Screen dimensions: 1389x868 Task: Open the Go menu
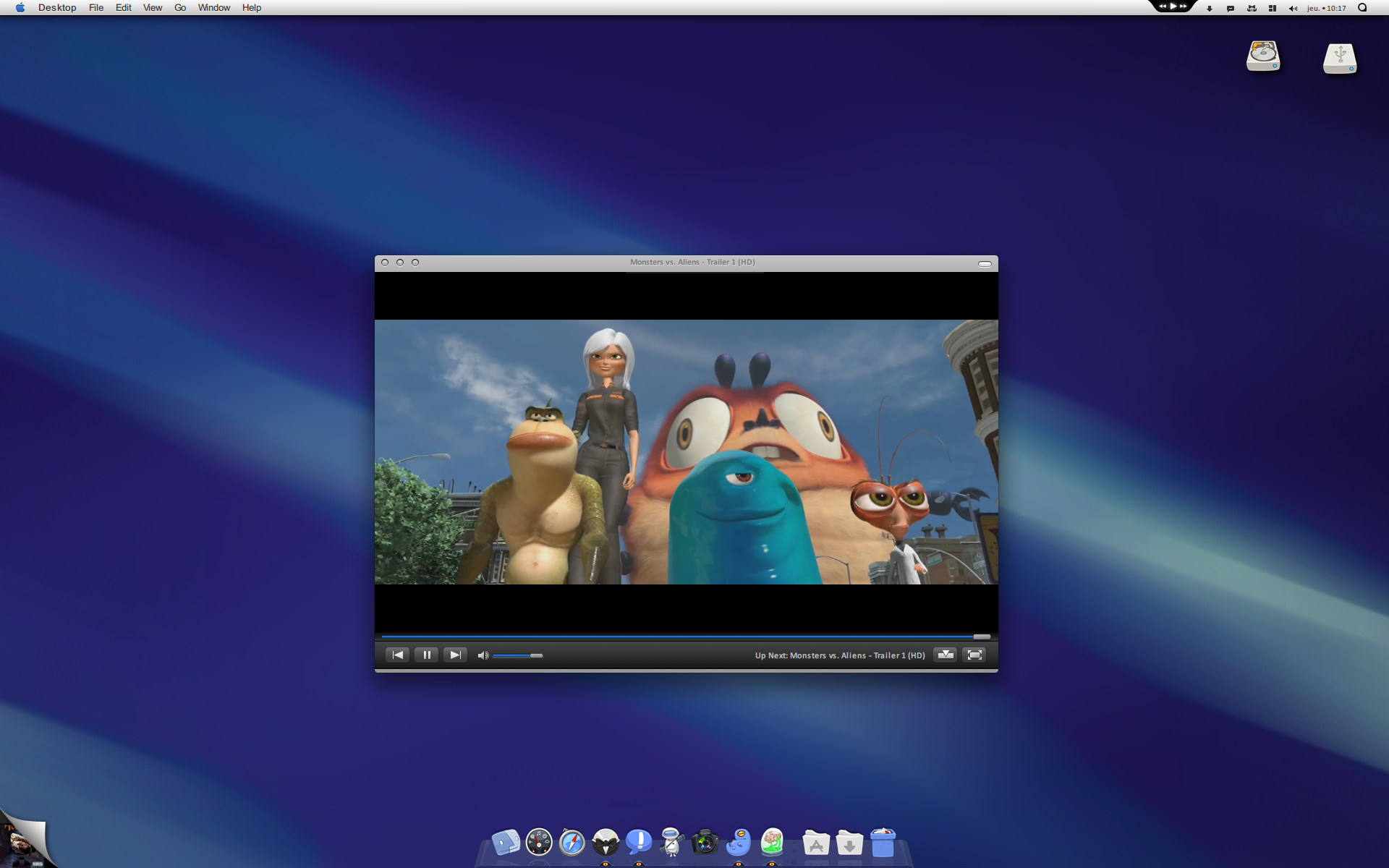point(180,7)
